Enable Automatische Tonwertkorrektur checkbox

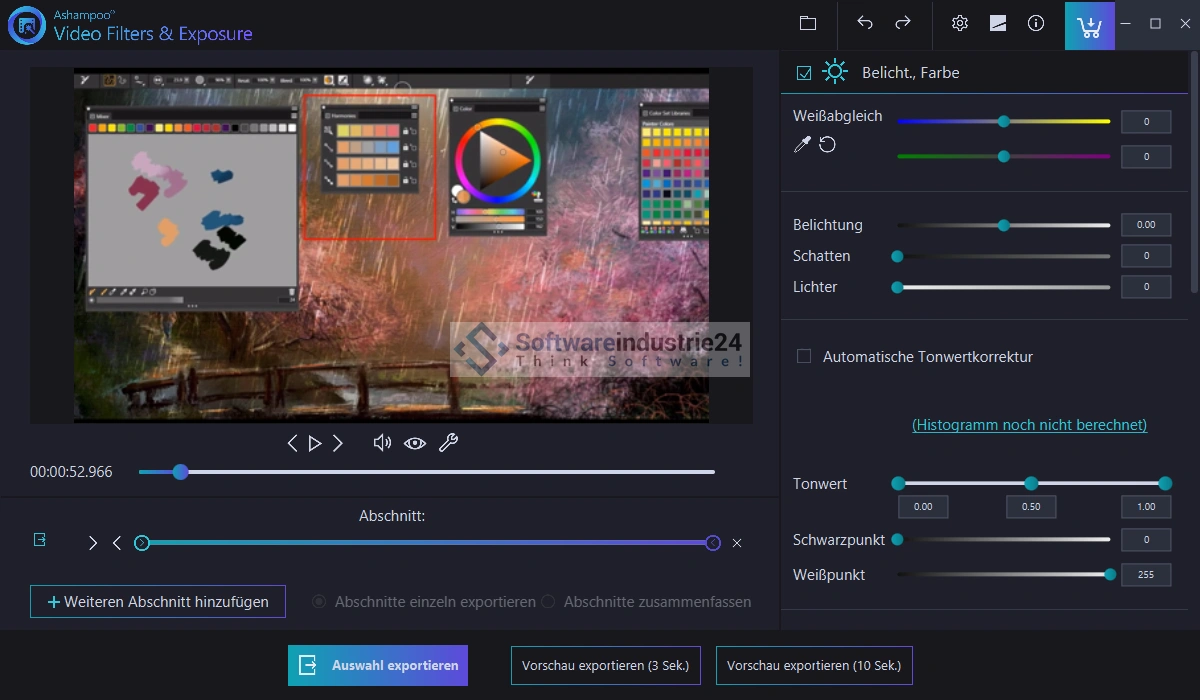point(804,357)
